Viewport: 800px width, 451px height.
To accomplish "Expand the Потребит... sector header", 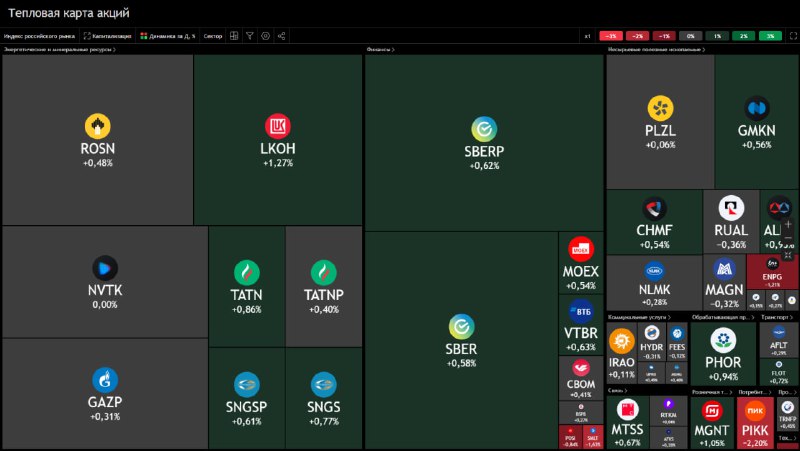I will 755,392.
